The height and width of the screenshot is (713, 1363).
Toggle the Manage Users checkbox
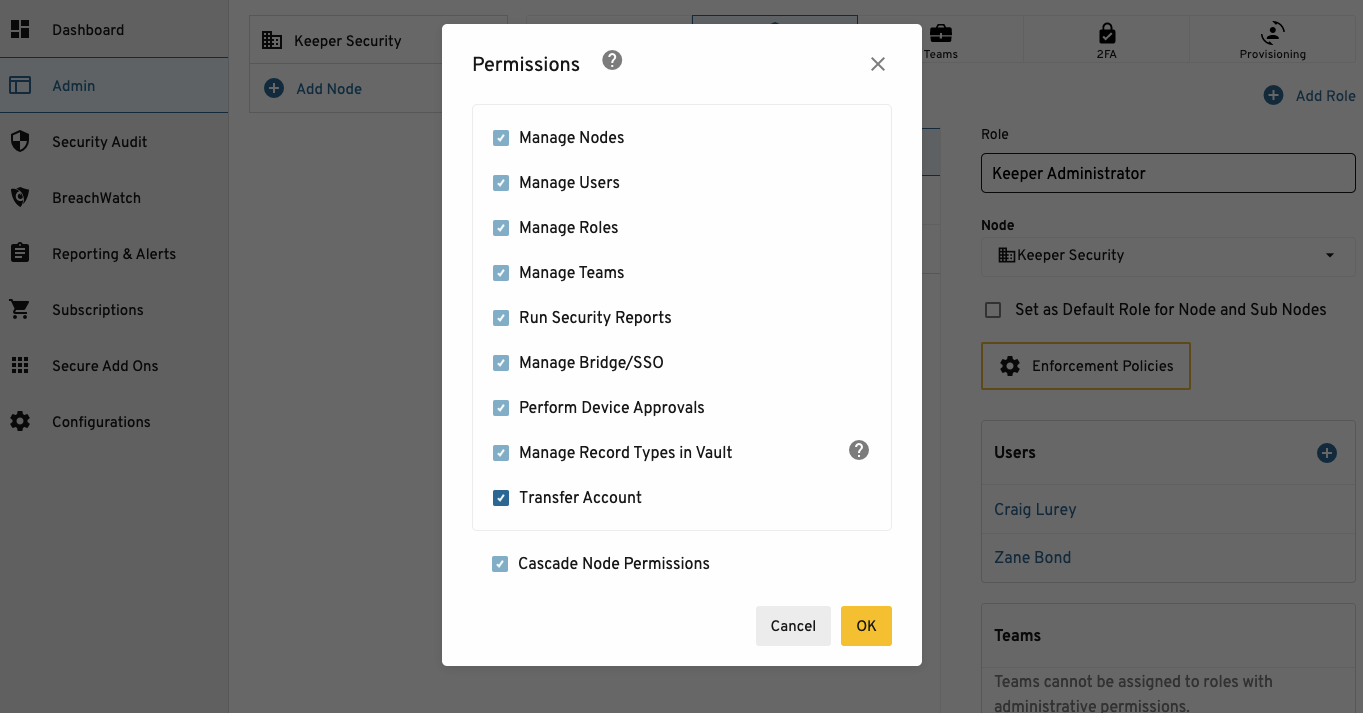click(x=501, y=183)
